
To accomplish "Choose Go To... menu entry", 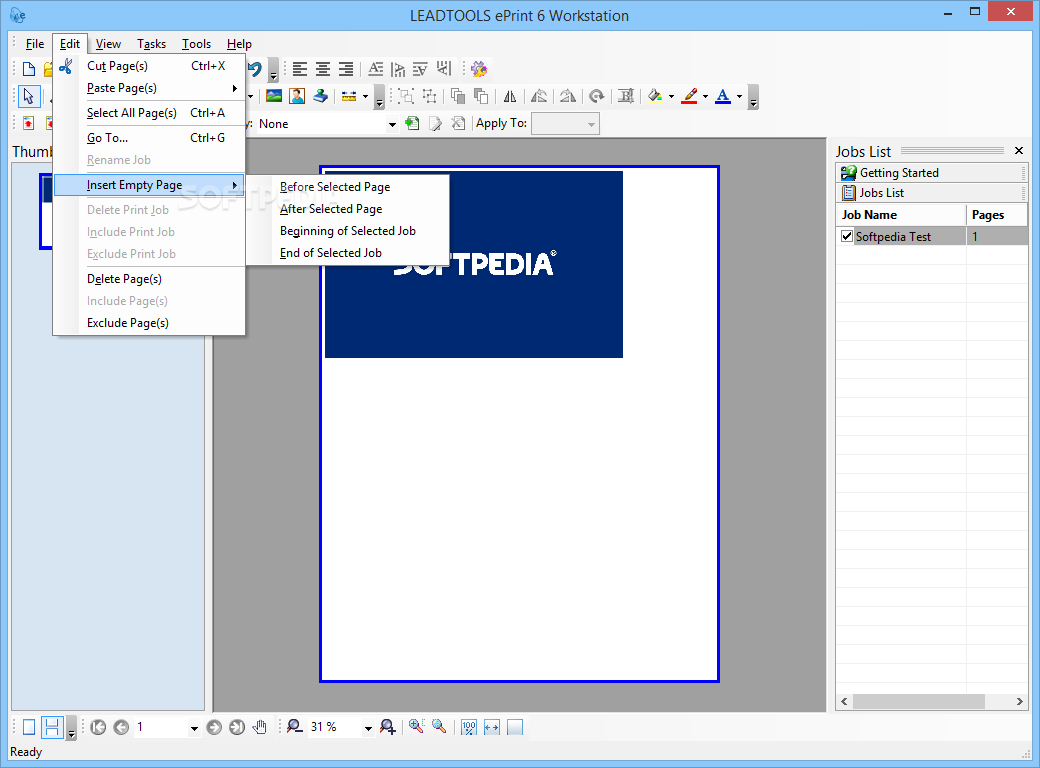I will click(x=149, y=138).
